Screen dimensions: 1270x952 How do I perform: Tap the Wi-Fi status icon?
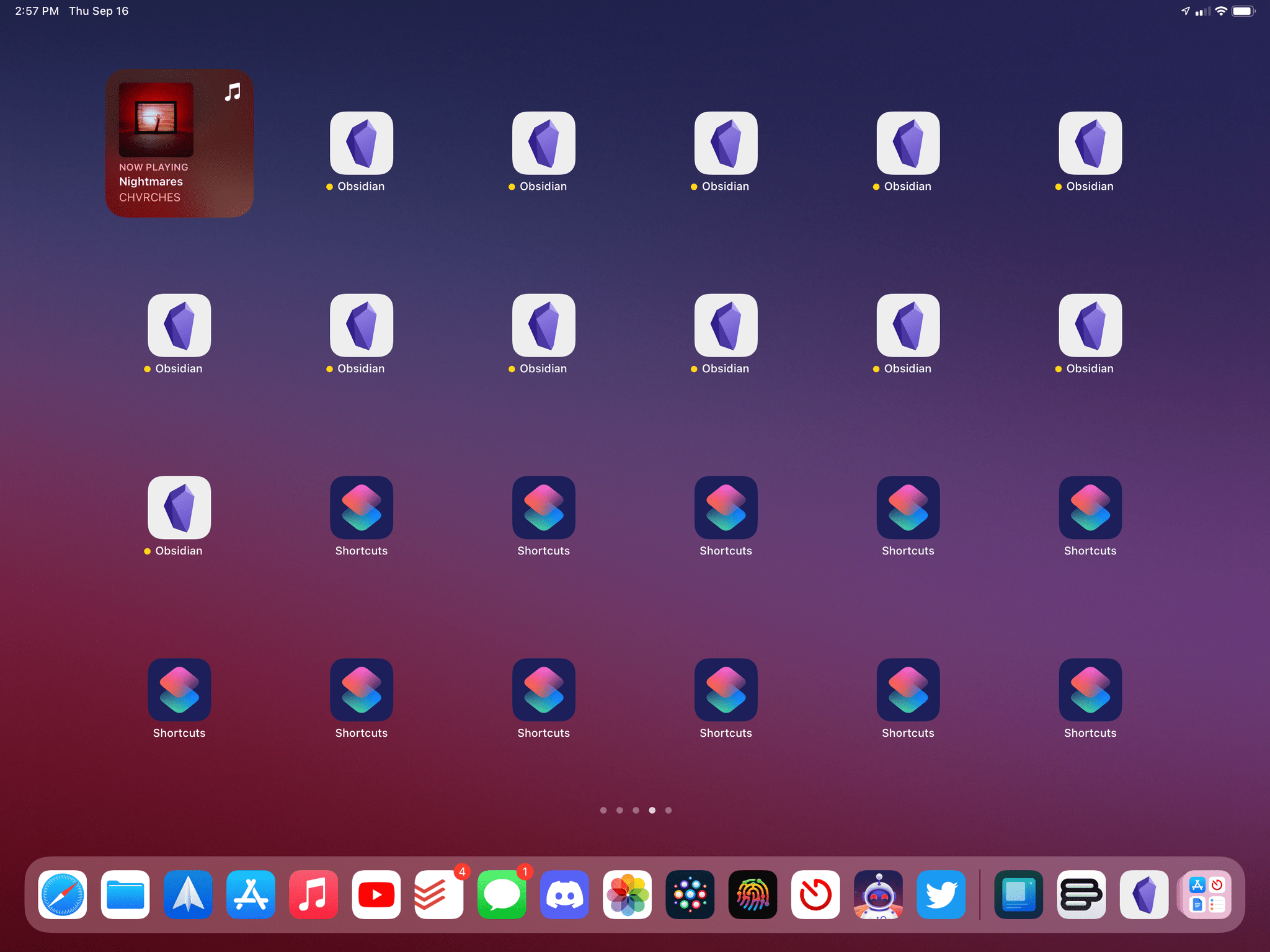[1220, 11]
